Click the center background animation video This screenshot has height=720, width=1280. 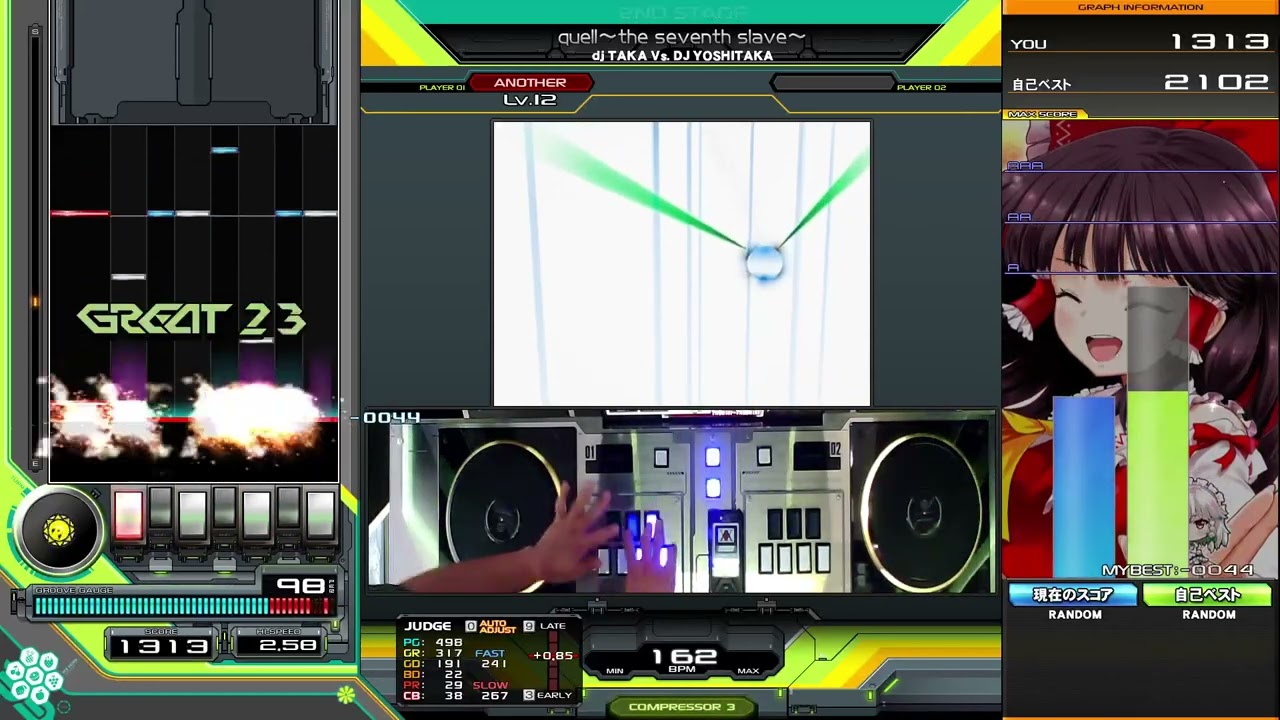click(x=681, y=263)
